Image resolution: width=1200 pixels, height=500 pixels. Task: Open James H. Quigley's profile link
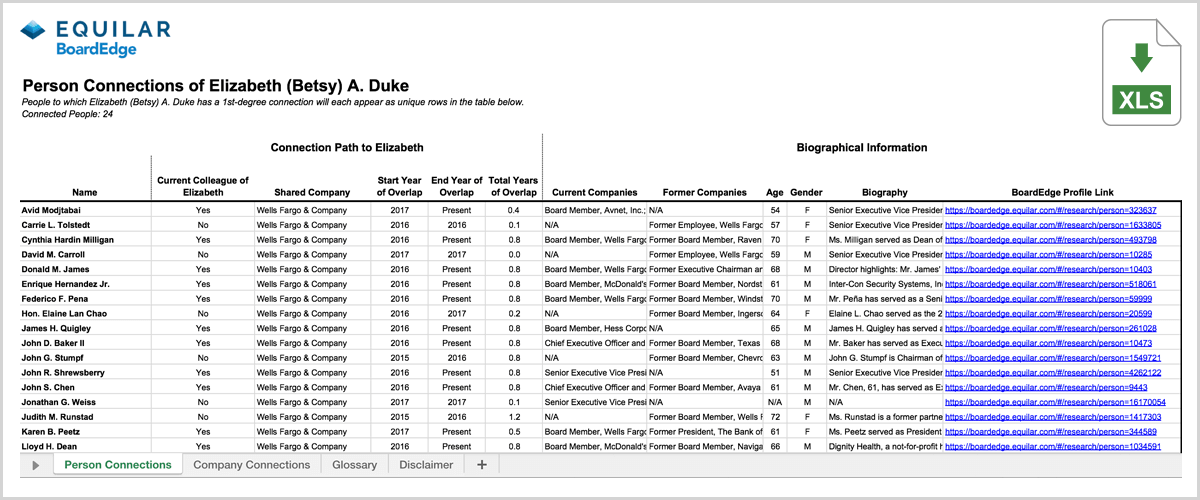[x=1050, y=328]
